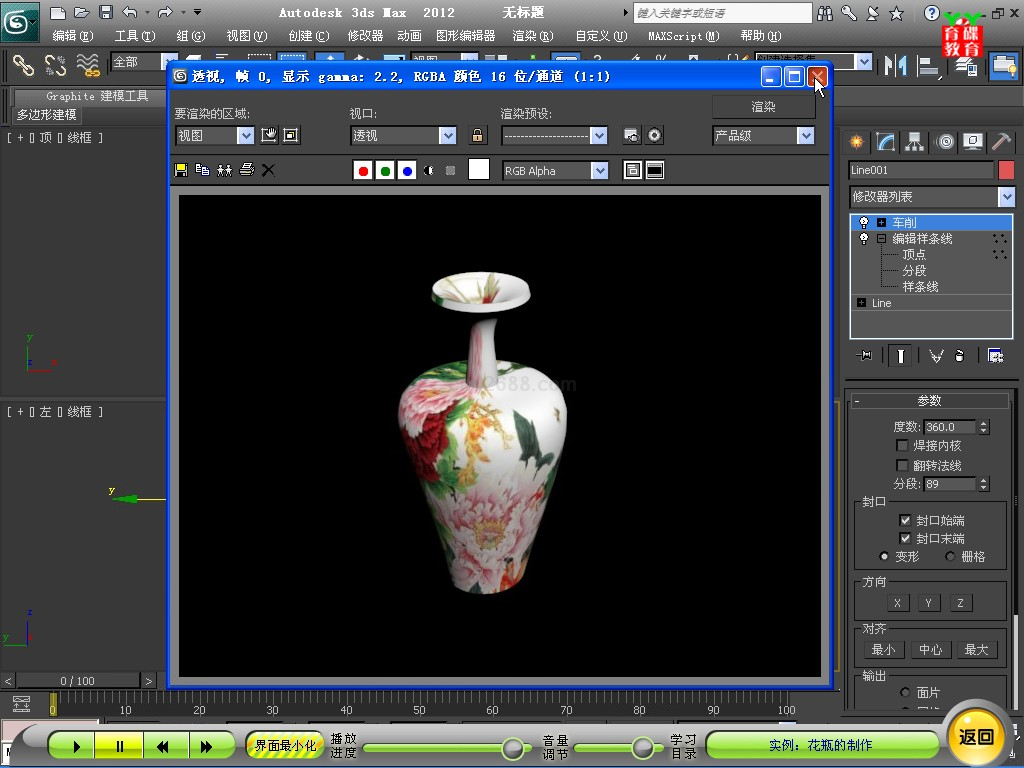Click the 渲染 button in render window
This screenshot has width=1024, height=768.
(x=763, y=106)
